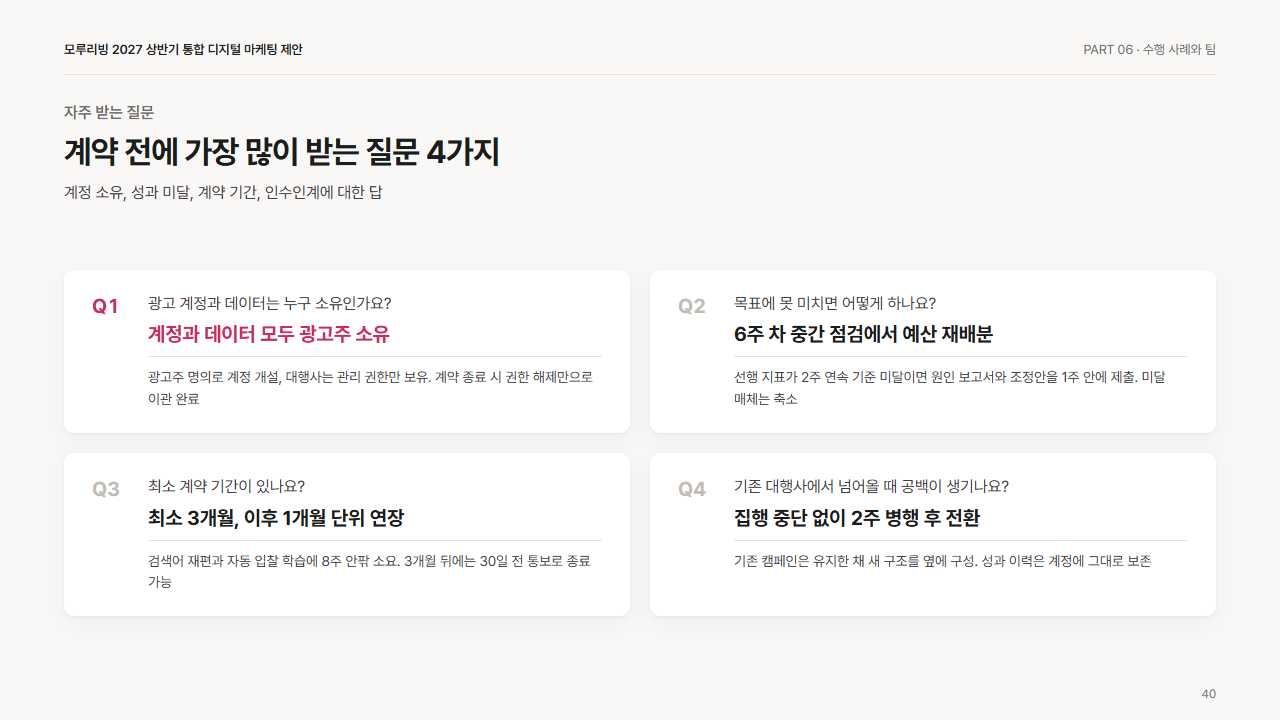This screenshot has width=1280, height=720.
Task: Select the answer '집행 중단 없이 2주 병행 후 전환'
Action: (857, 518)
